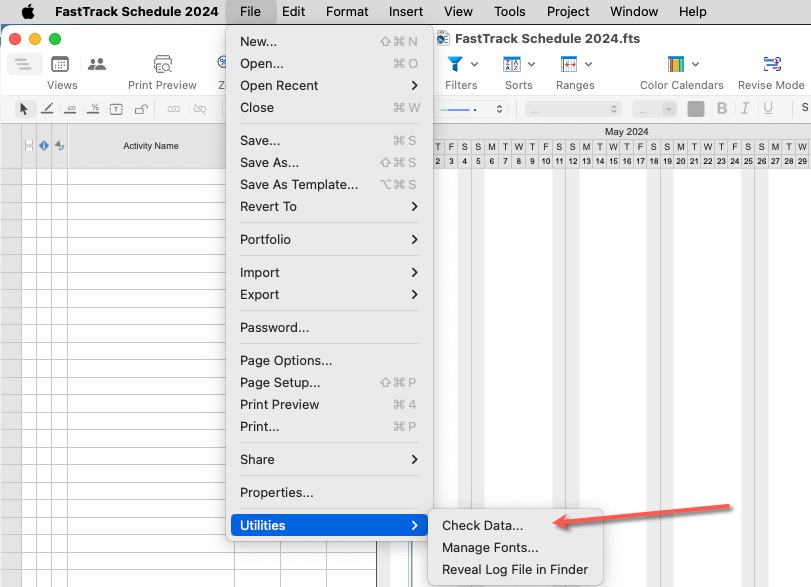Open the resource view (people icon)
The height and width of the screenshot is (587, 811).
point(97,64)
